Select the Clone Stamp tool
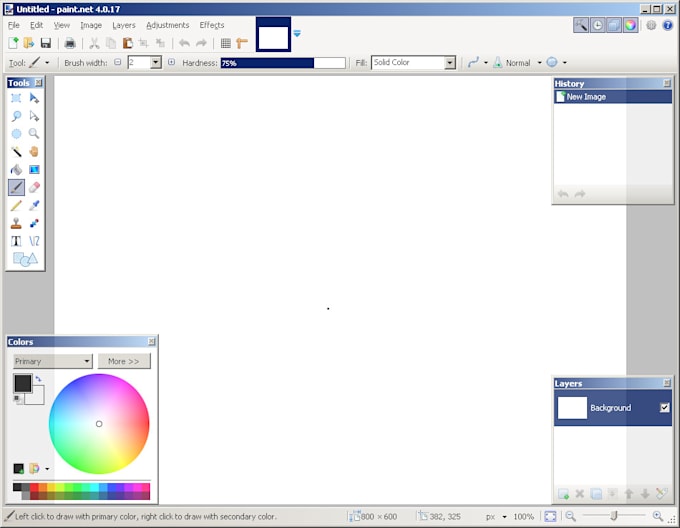The width and height of the screenshot is (680, 528). [16, 223]
